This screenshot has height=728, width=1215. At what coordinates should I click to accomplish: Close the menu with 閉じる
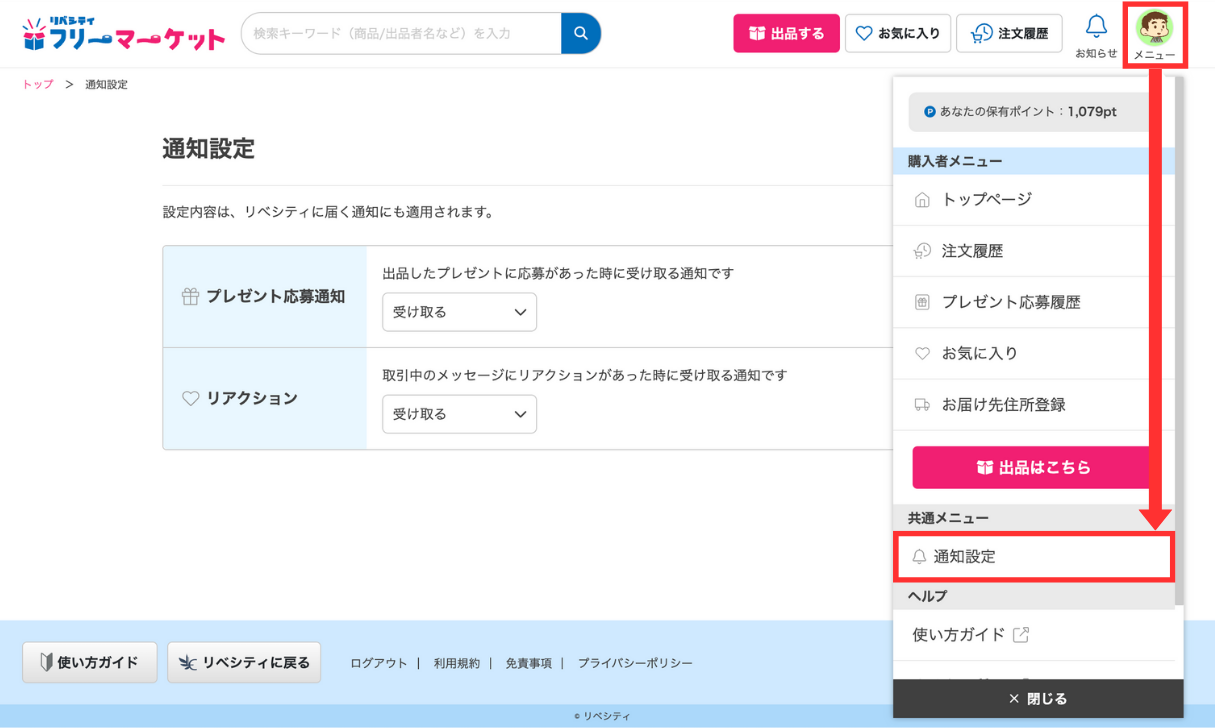1038,698
